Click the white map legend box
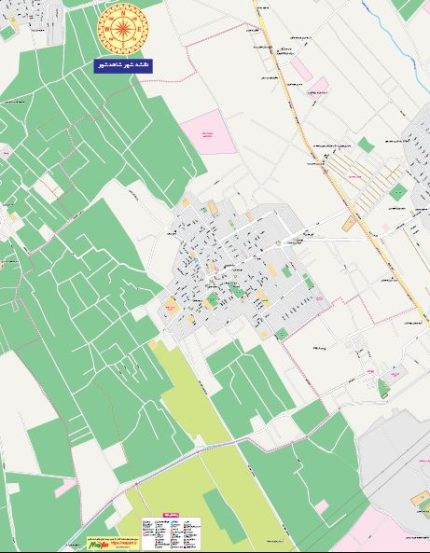This screenshot has height=553, width=430. coord(171,533)
